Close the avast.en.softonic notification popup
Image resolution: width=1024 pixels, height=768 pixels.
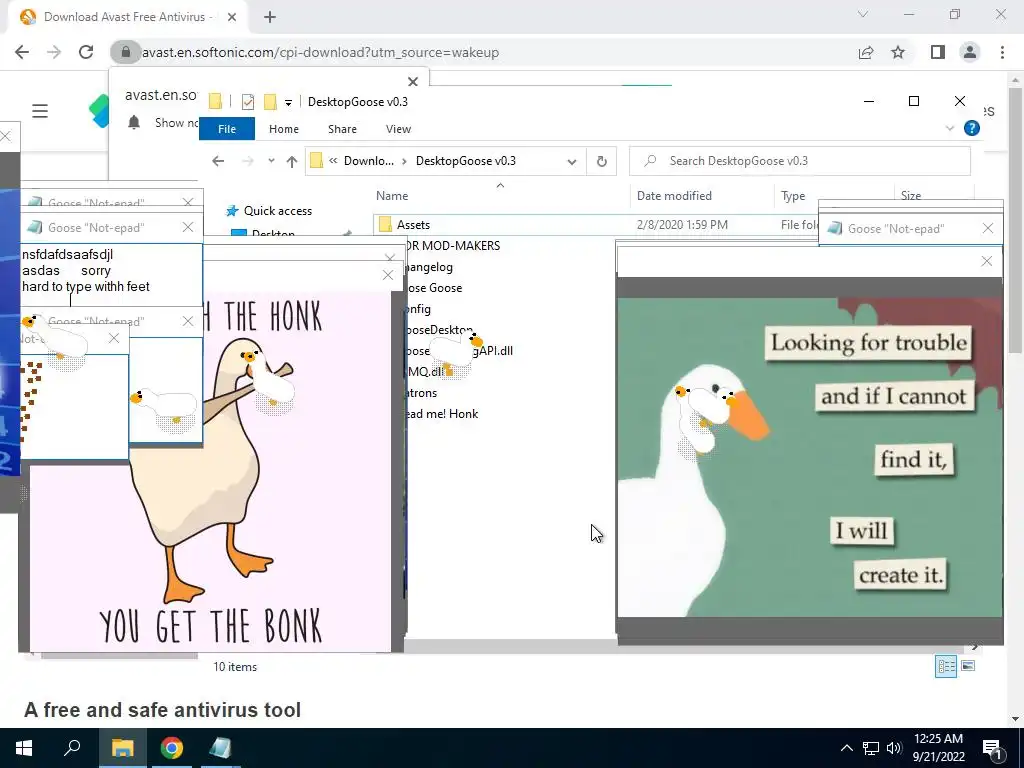coord(413,82)
